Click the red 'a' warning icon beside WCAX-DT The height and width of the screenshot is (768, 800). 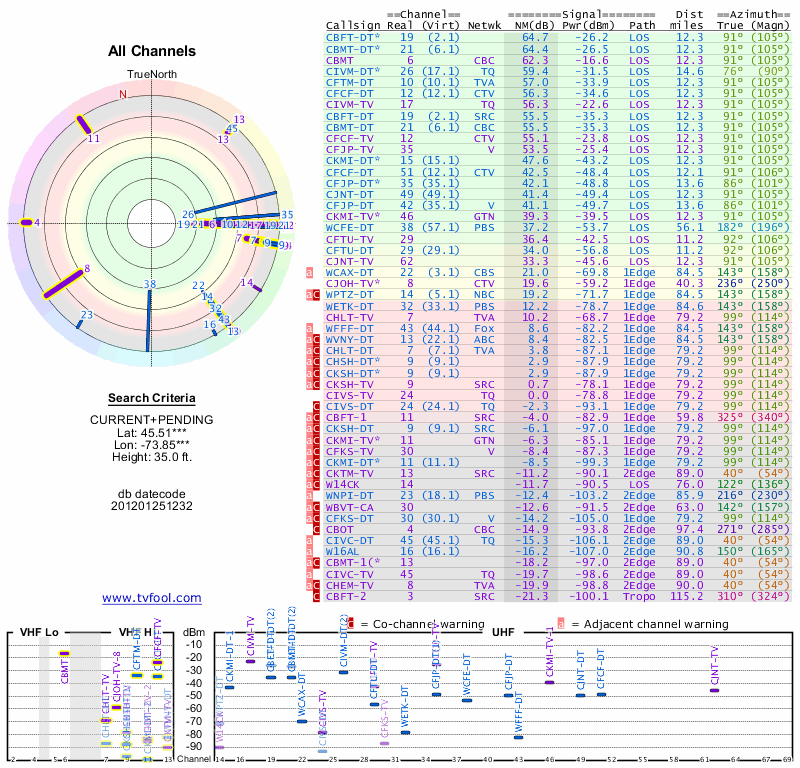click(309, 272)
